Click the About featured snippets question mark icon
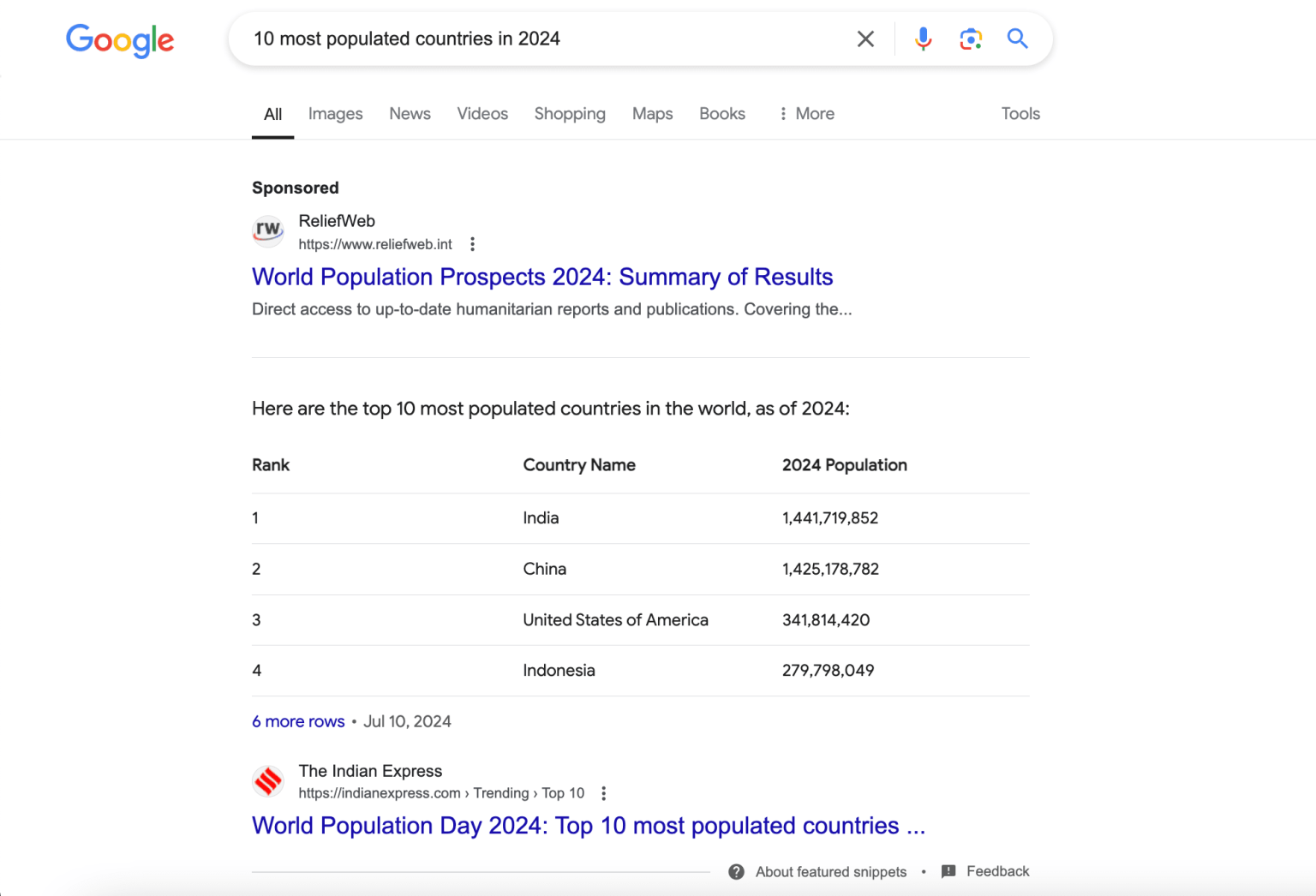Viewport: 1316px width, 896px height. tap(736, 871)
